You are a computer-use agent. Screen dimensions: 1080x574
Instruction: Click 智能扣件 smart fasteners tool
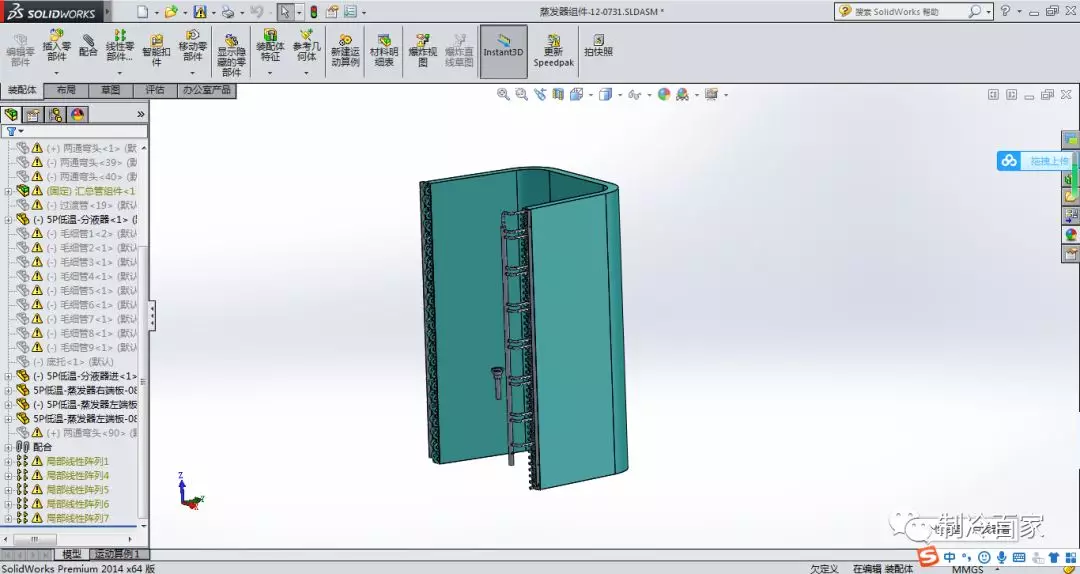[156, 49]
